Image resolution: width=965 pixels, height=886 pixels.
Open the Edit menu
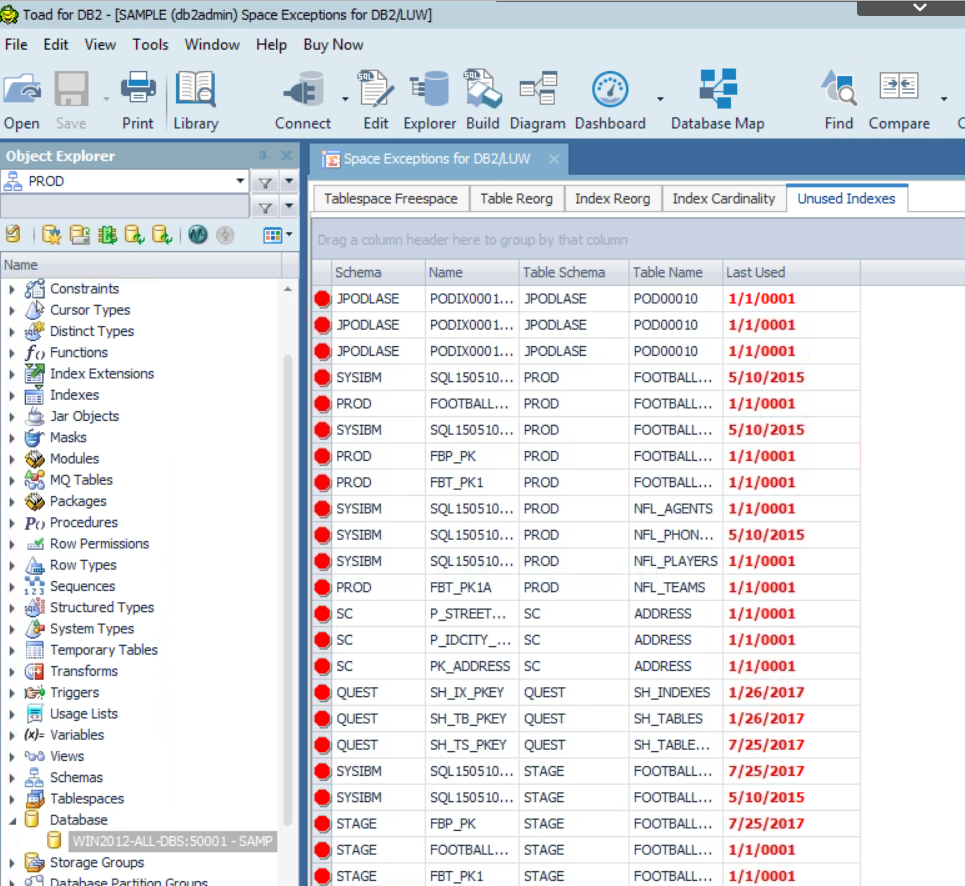pyautogui.click(x=55, y=45)
